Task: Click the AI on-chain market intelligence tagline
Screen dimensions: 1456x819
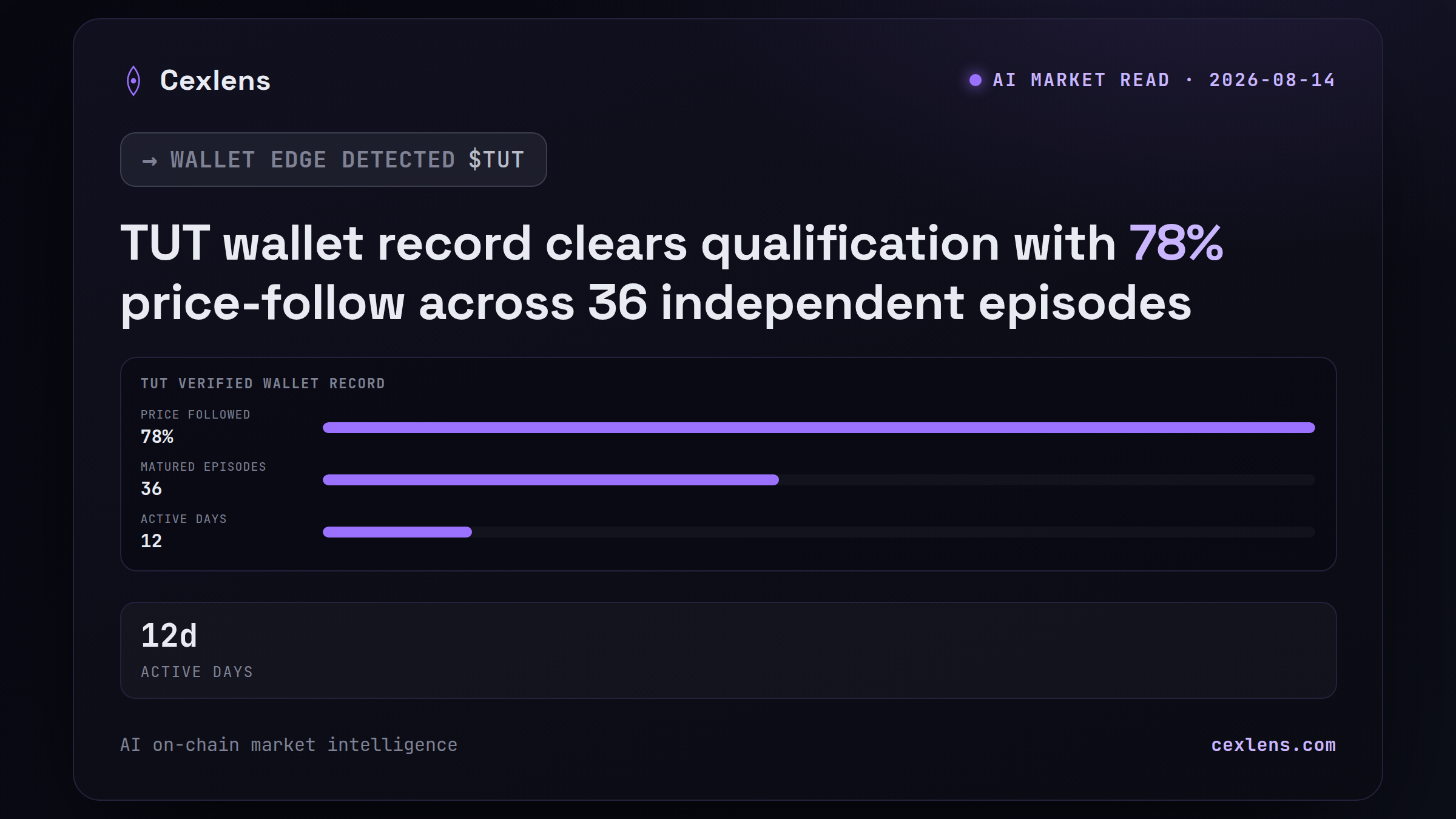Action: [289, 744]
